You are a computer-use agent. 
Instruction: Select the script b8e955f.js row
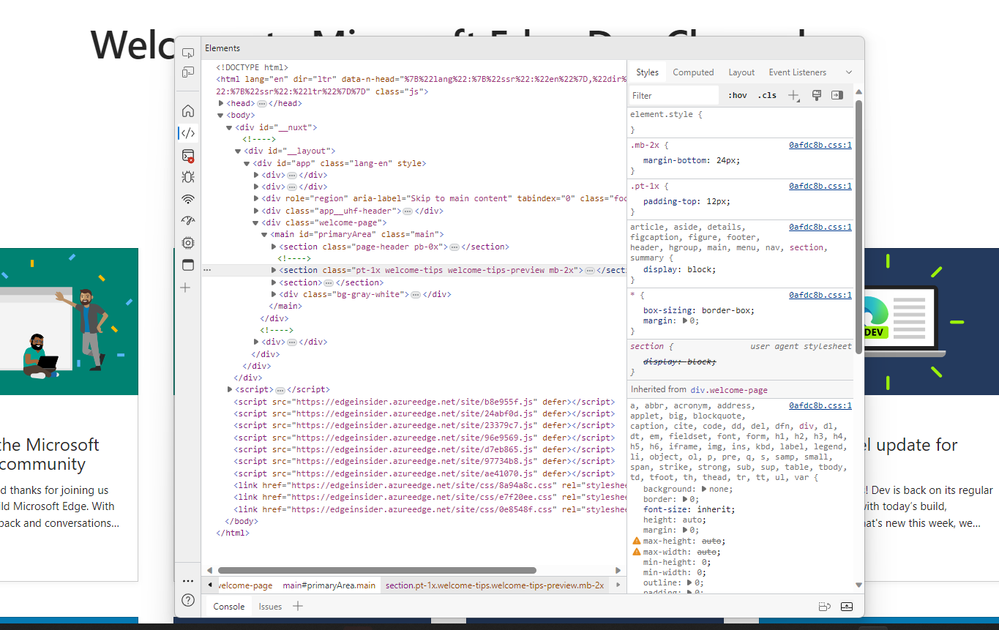[x=424, y=402]
